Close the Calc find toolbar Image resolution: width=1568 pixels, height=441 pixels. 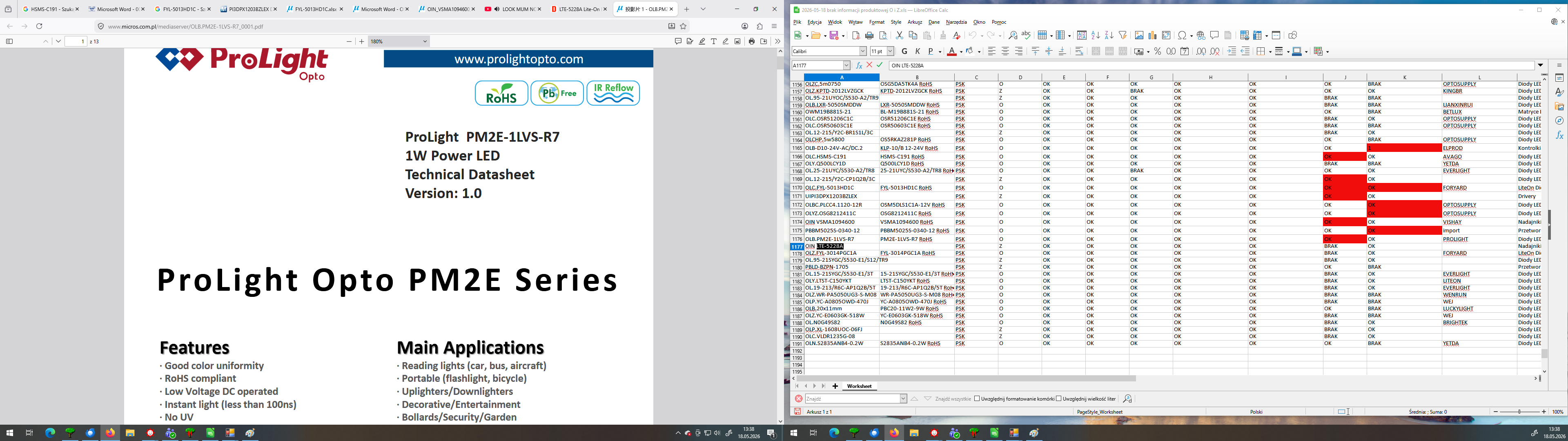798,399
